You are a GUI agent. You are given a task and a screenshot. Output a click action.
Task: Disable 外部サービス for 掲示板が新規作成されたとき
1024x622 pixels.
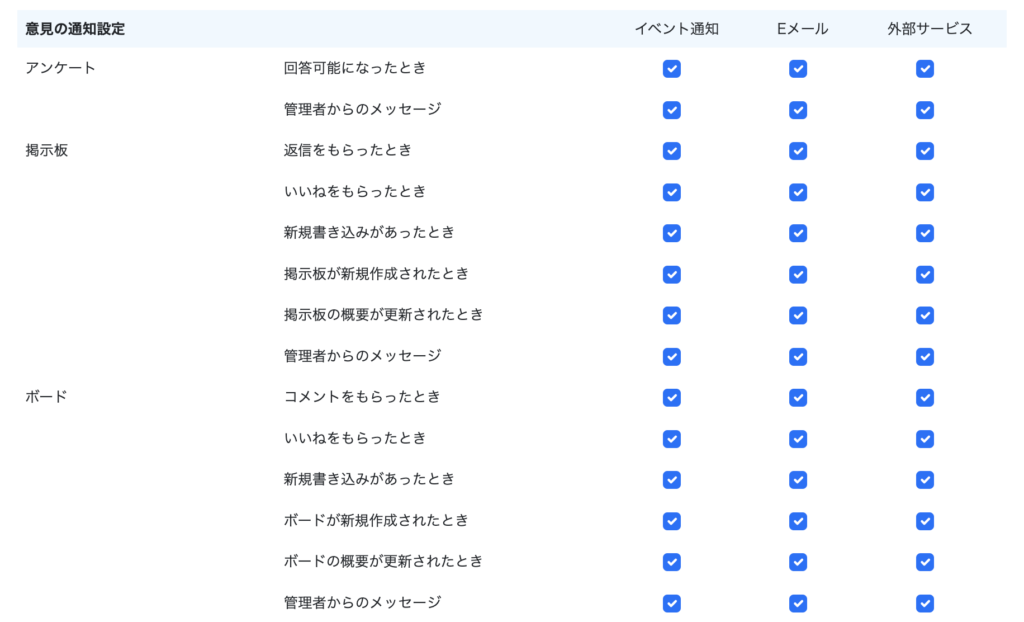point(925,274)
